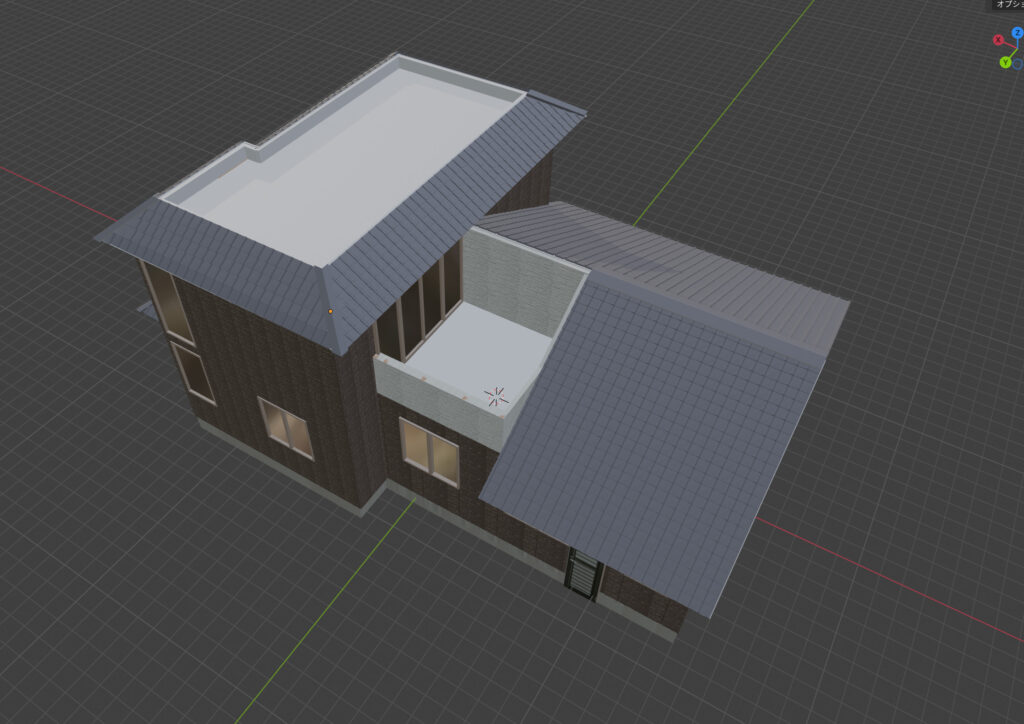This screenshot has width=1024, height=724.
Task: Click the hollow blue negative-Z gizmo circle
Action: pos(1017,64)
